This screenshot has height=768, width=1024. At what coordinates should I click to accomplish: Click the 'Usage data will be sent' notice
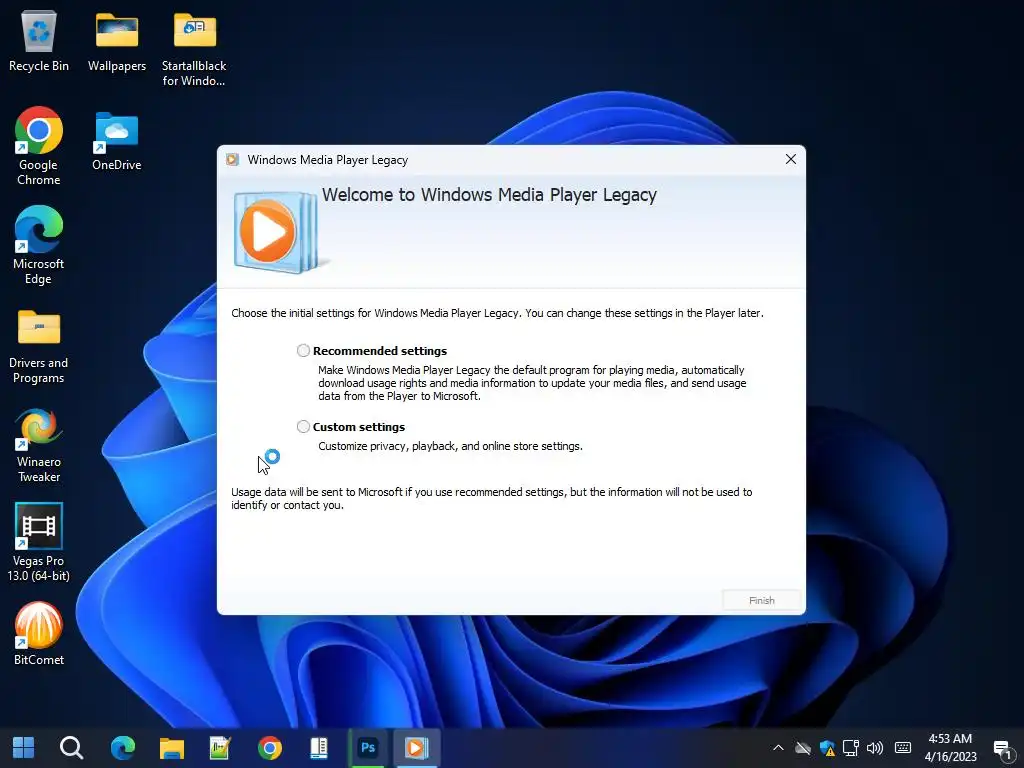tap(492, 498)
